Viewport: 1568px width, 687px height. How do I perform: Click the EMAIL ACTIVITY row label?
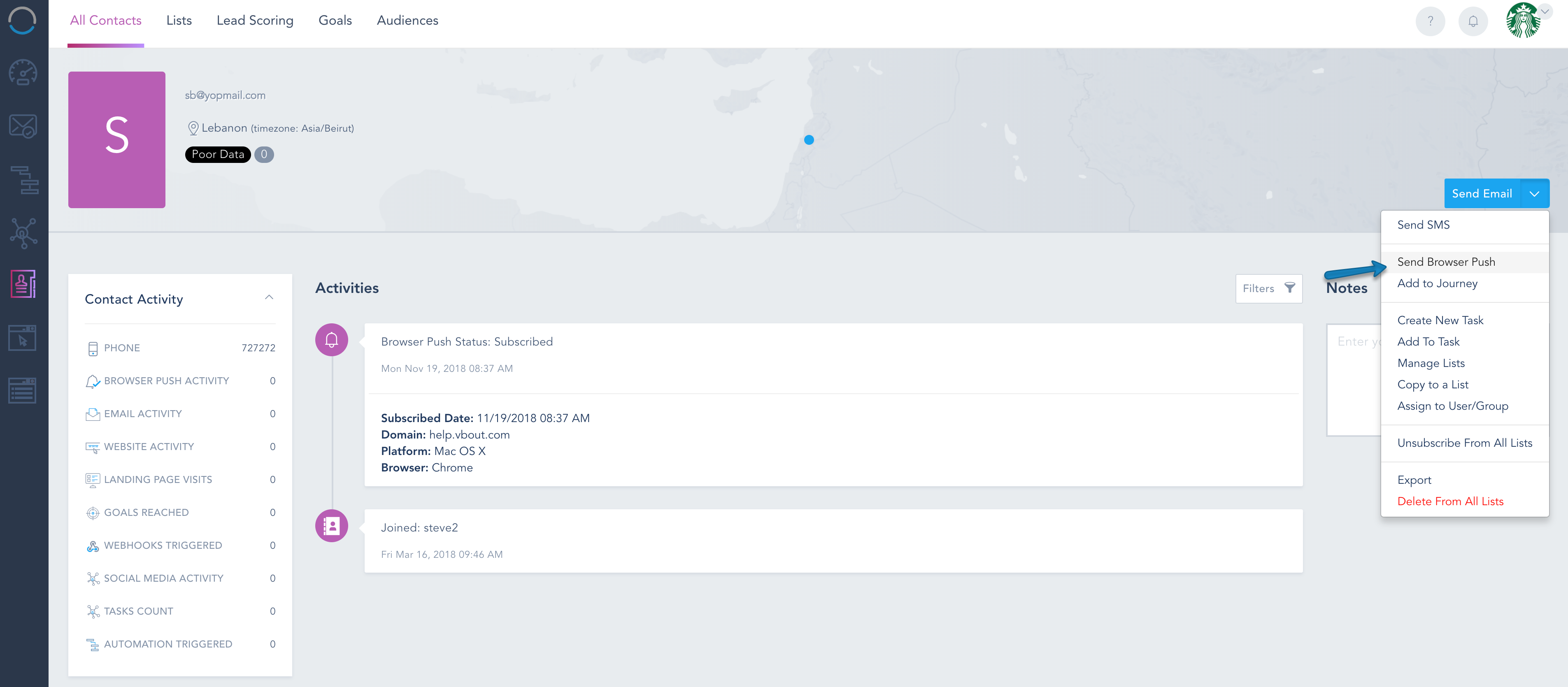pyautogui.click(x=143, y=414)
